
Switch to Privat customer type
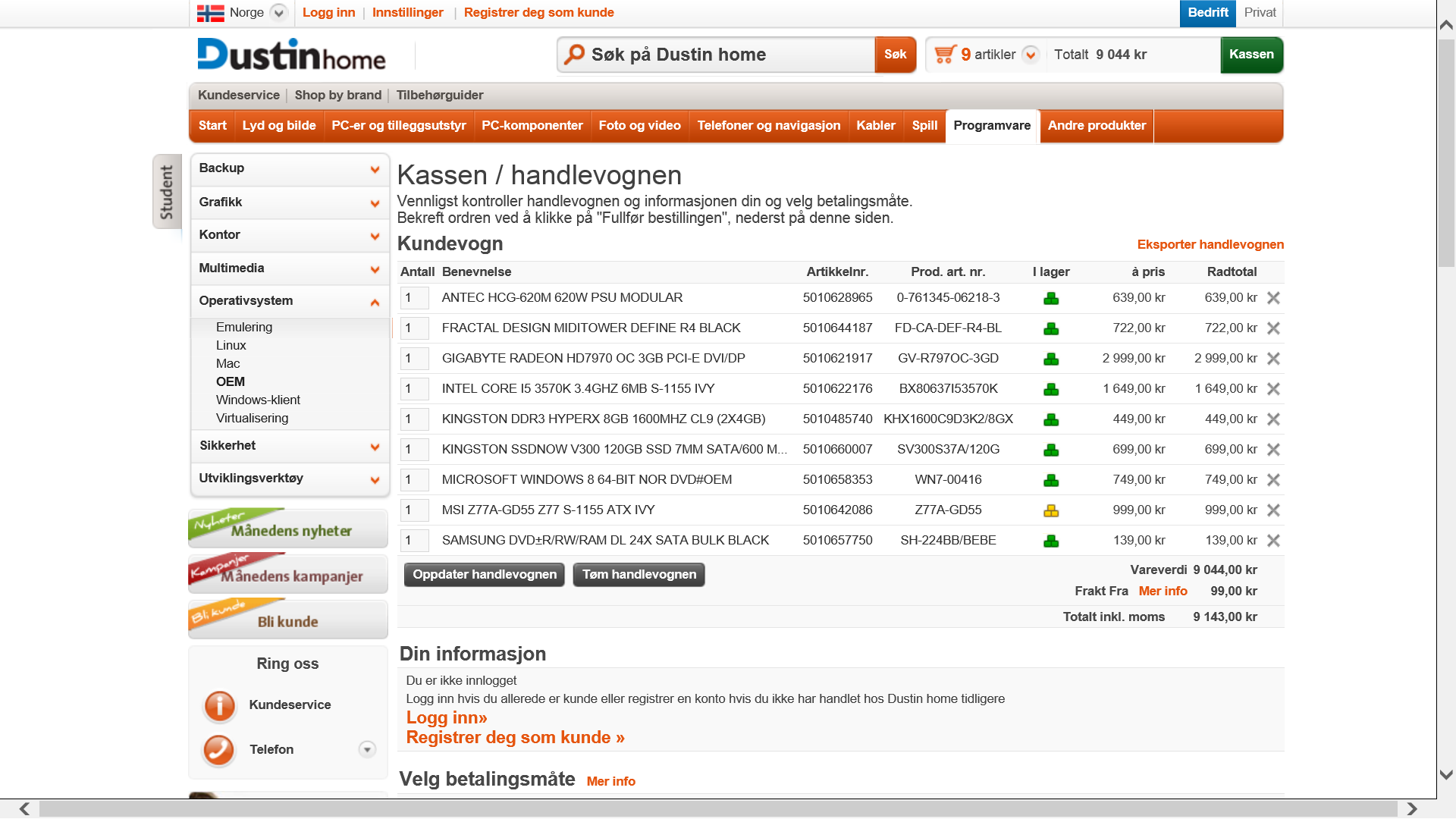coord(1260,13)
